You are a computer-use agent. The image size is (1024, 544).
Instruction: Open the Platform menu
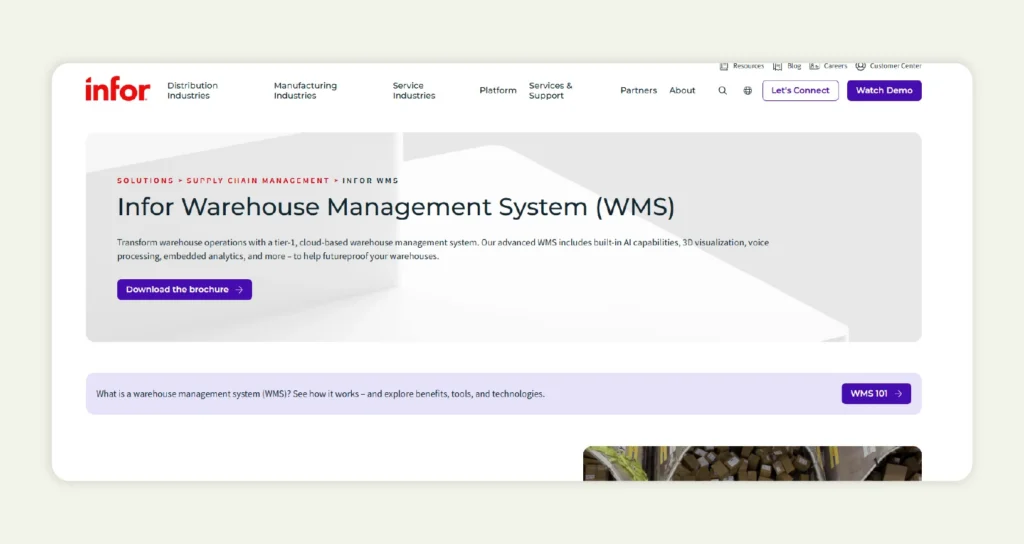(x=498, y=90)
